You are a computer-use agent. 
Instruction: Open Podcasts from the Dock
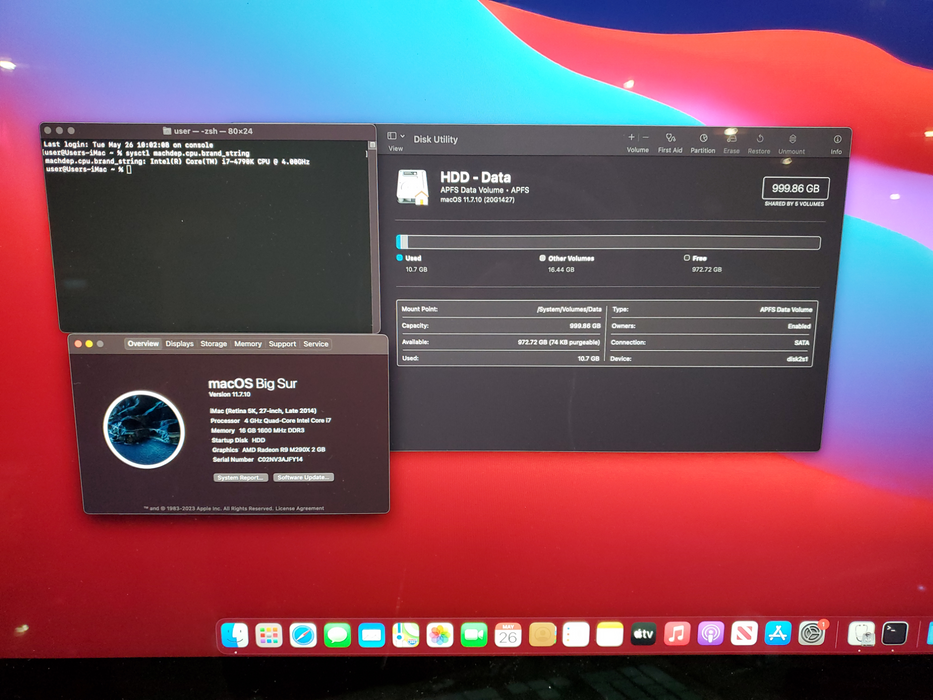(710, 634)
